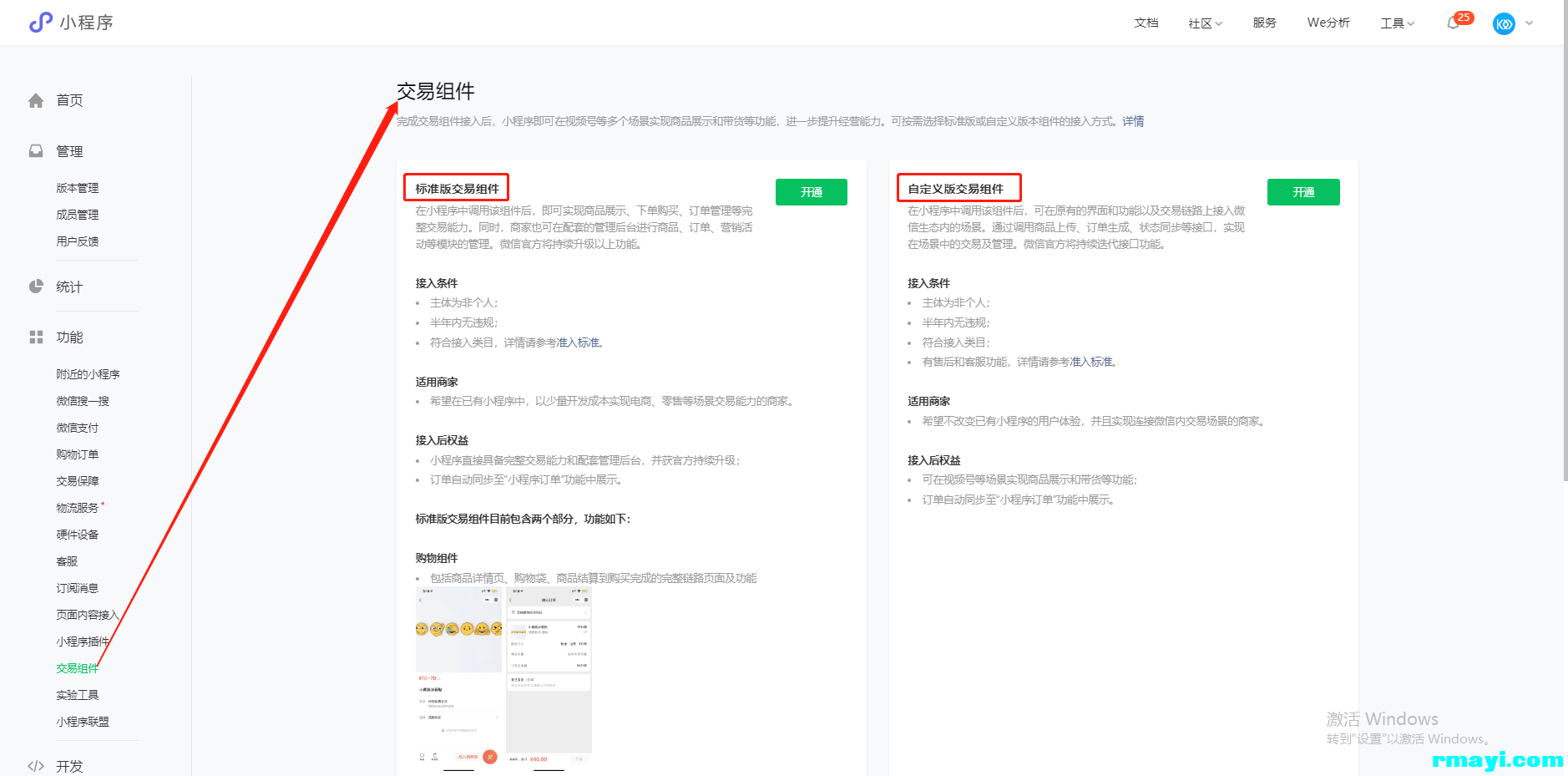This screenshot has height=776, width=1568.
Task: Open 页面内容接入 in the sidebar
Action: tap(88, 615)
